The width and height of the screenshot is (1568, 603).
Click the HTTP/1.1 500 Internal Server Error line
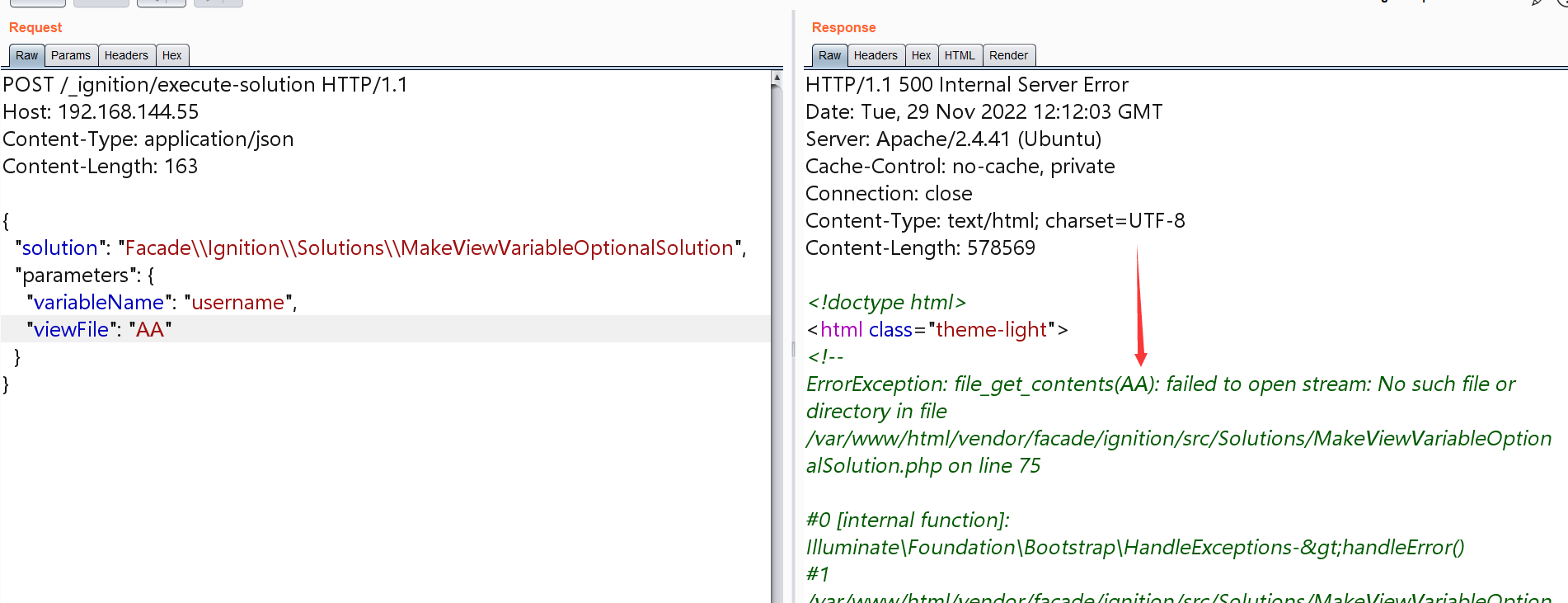967,85
